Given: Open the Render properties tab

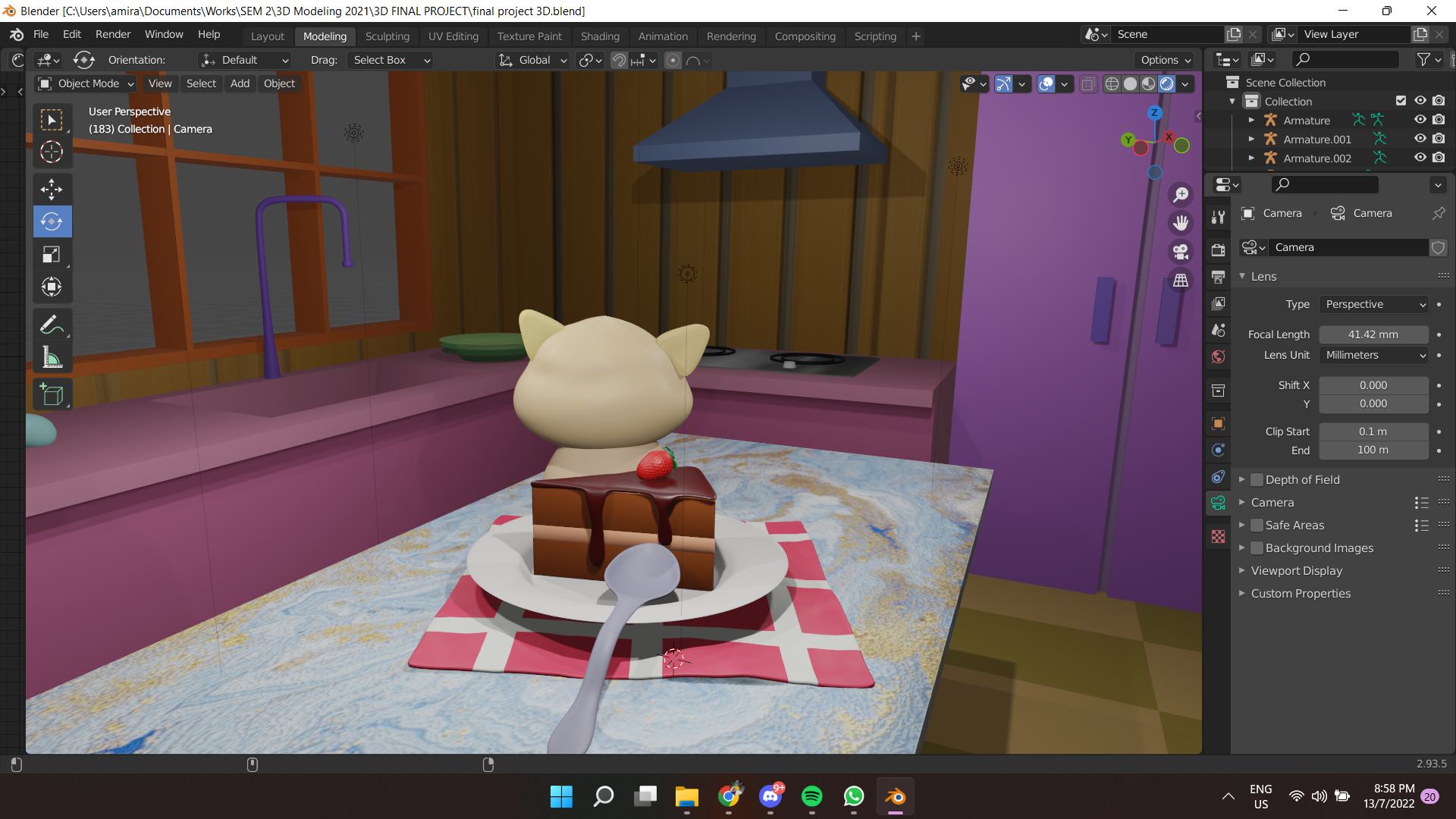Looking at the screenshot, I should (x=1219, y=249).
